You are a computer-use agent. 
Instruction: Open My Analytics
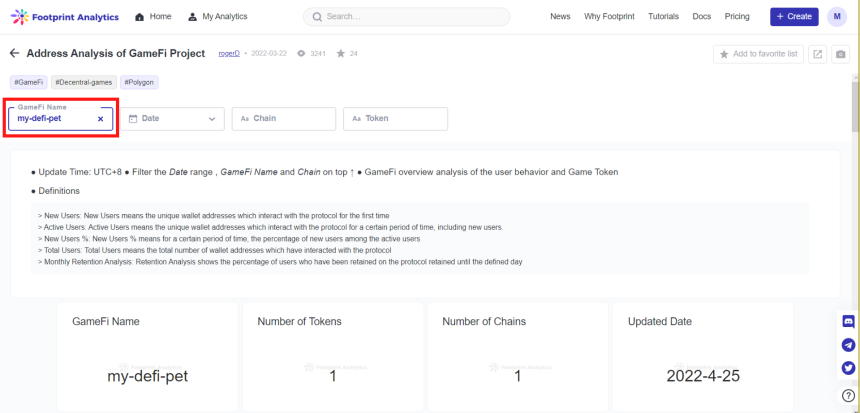click(x=217, y=16)
